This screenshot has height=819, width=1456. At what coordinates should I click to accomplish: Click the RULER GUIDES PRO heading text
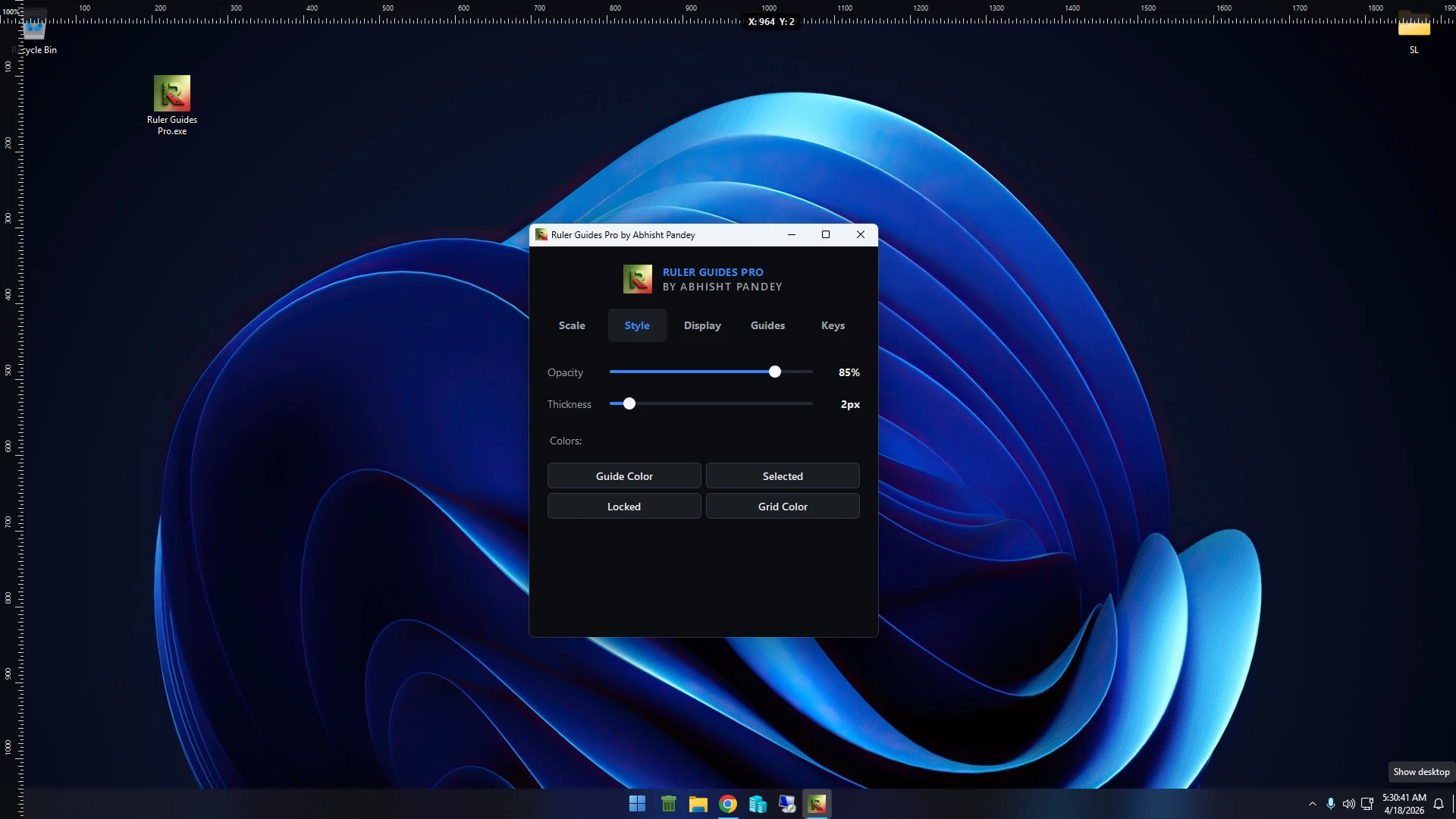pos(713,272)
